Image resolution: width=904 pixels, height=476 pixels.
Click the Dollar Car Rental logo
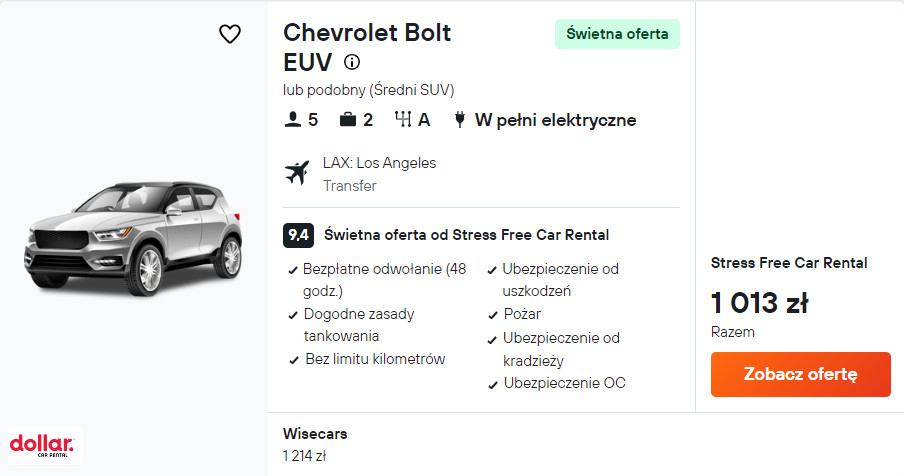pyautogui.click(x=42, y=444)
